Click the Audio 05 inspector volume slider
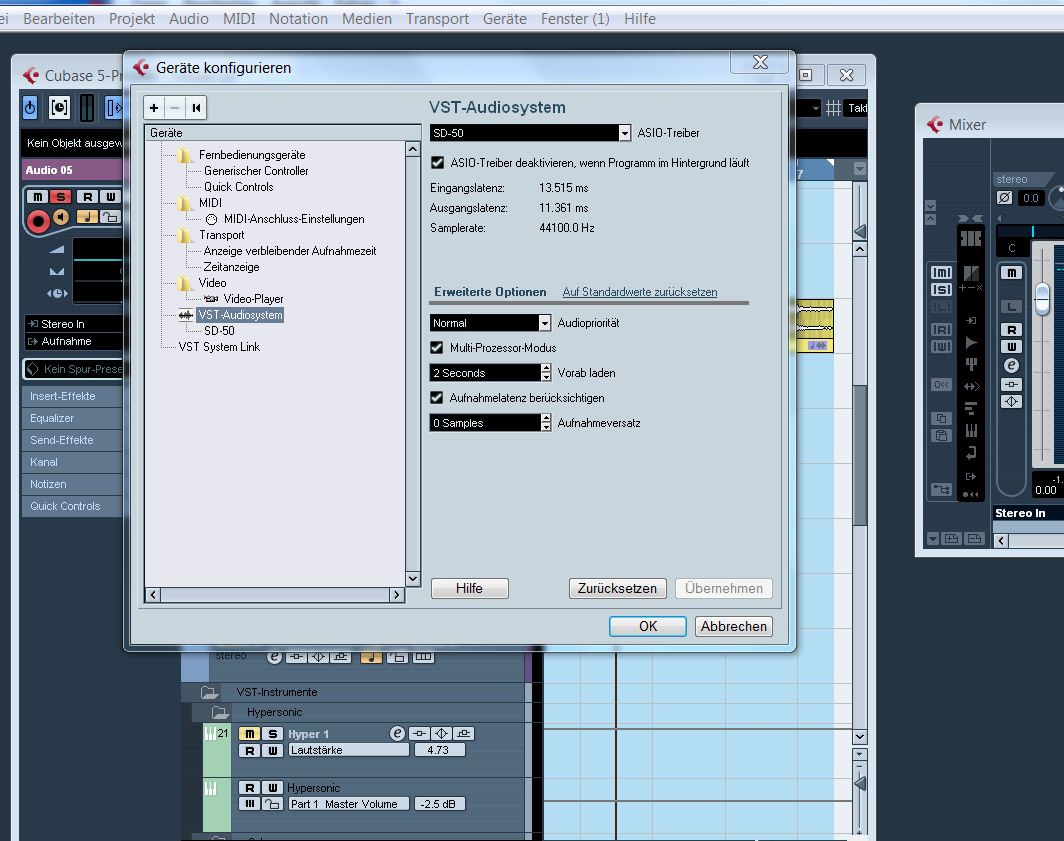The image size is (1064, 841). [98, 259]
